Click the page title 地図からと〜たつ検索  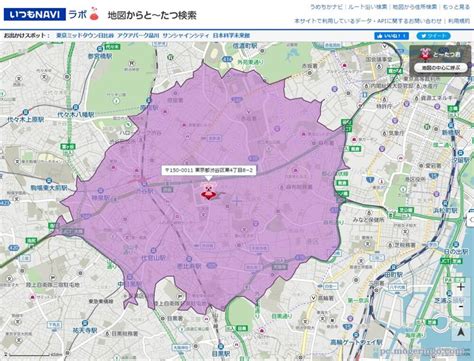coord(152,15)
